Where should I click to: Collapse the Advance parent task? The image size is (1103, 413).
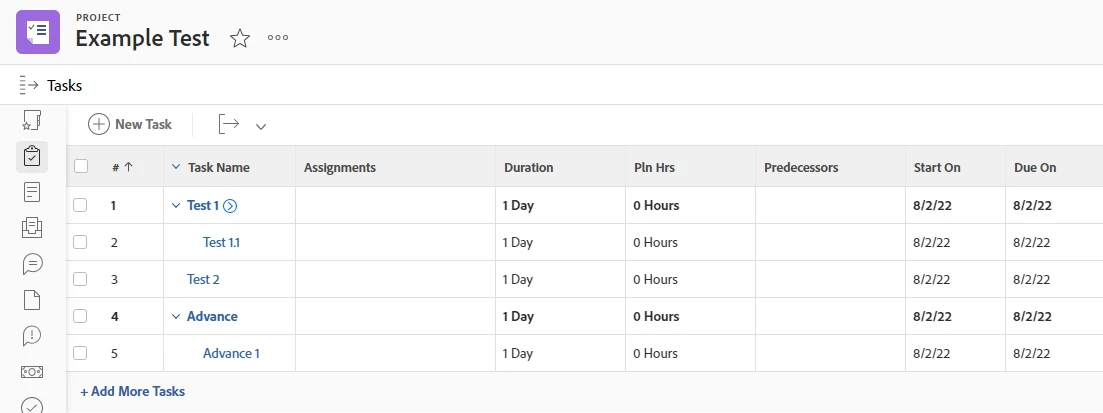click(x=176, y=316)
